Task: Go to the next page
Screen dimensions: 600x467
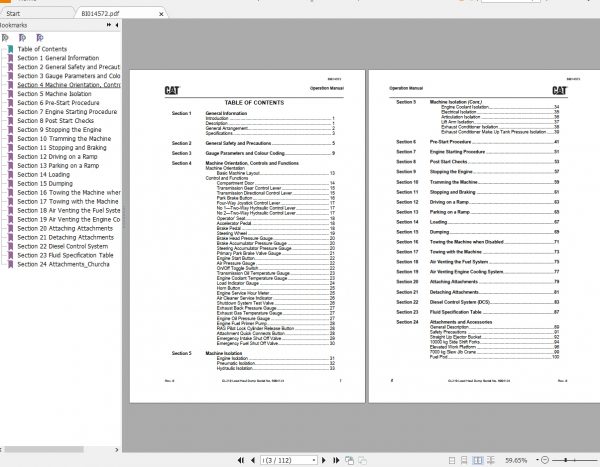Action: [x=324, y=460]
